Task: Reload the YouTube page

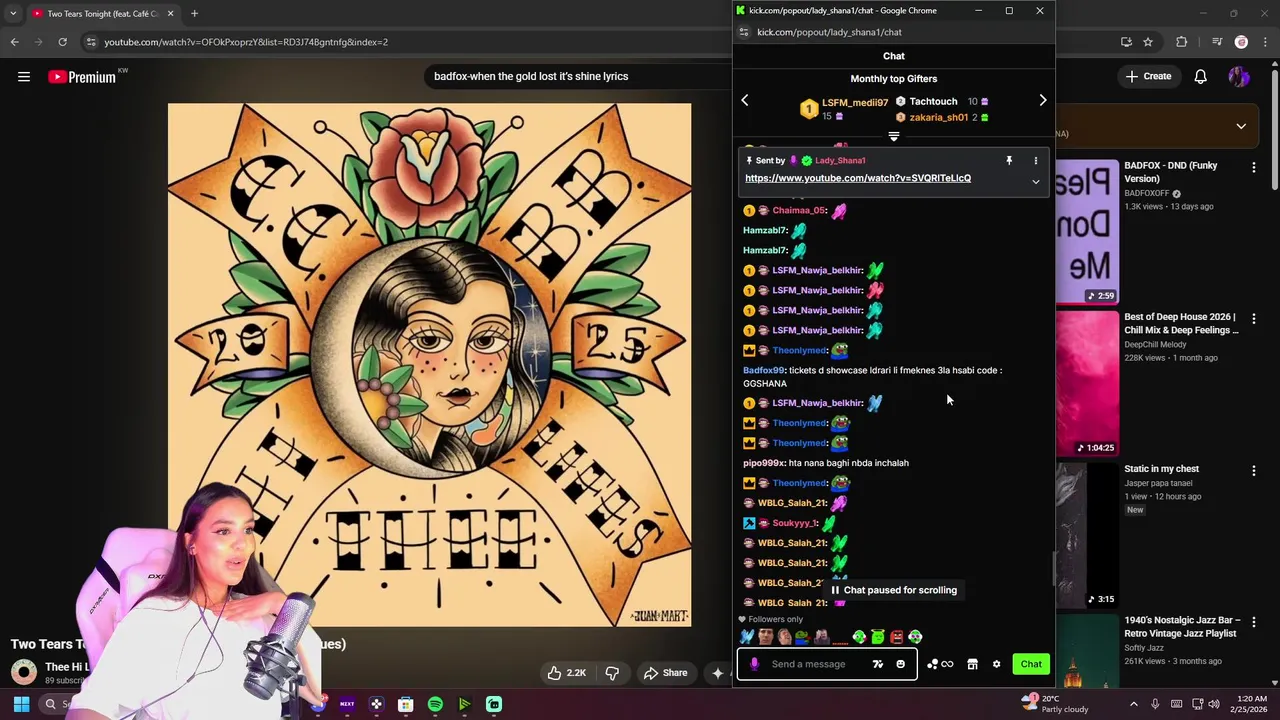Action: pyautogui.click(x=62, y=42)
